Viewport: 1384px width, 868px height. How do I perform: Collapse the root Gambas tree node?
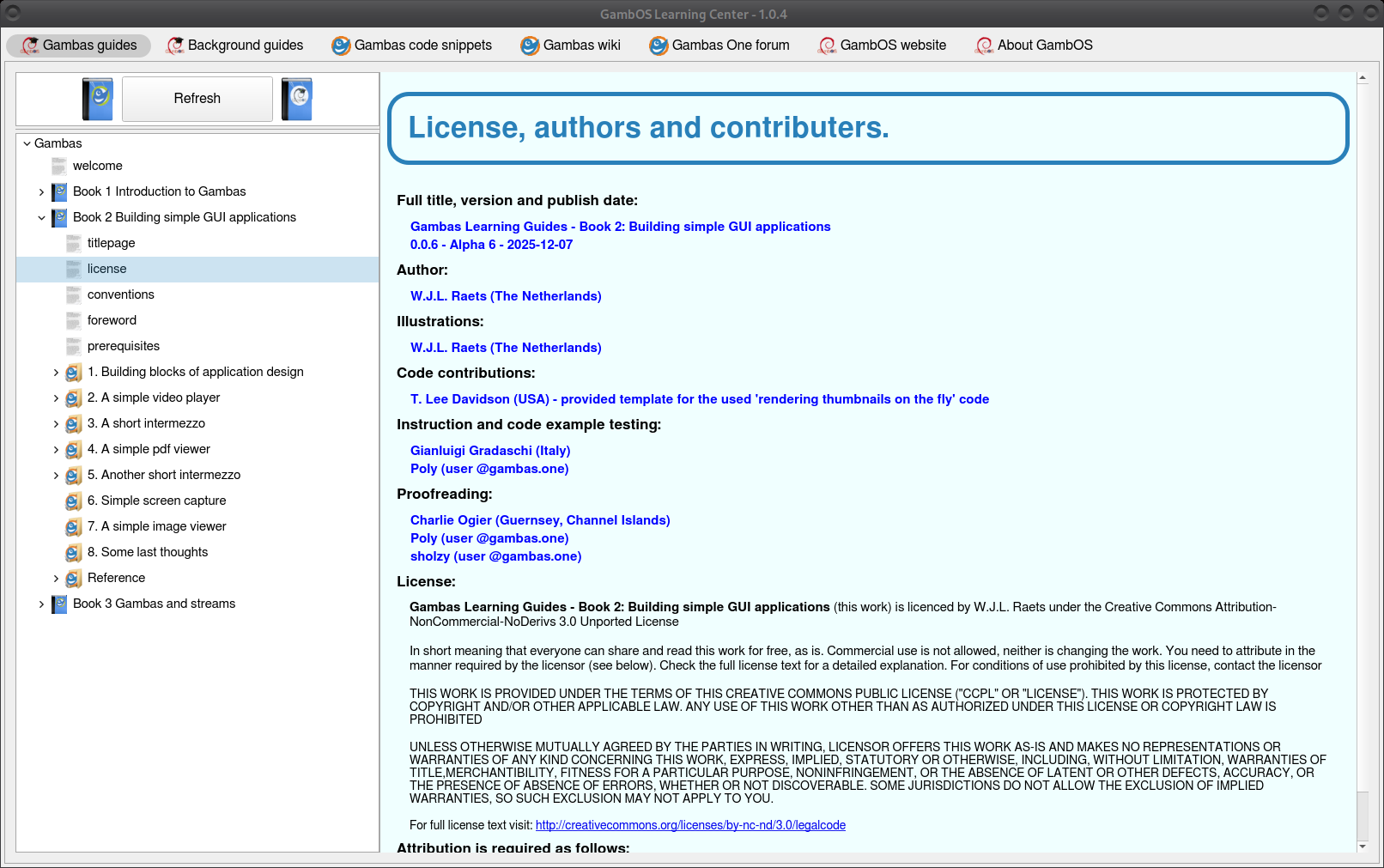pyautogui.click(x=27, y=143)
